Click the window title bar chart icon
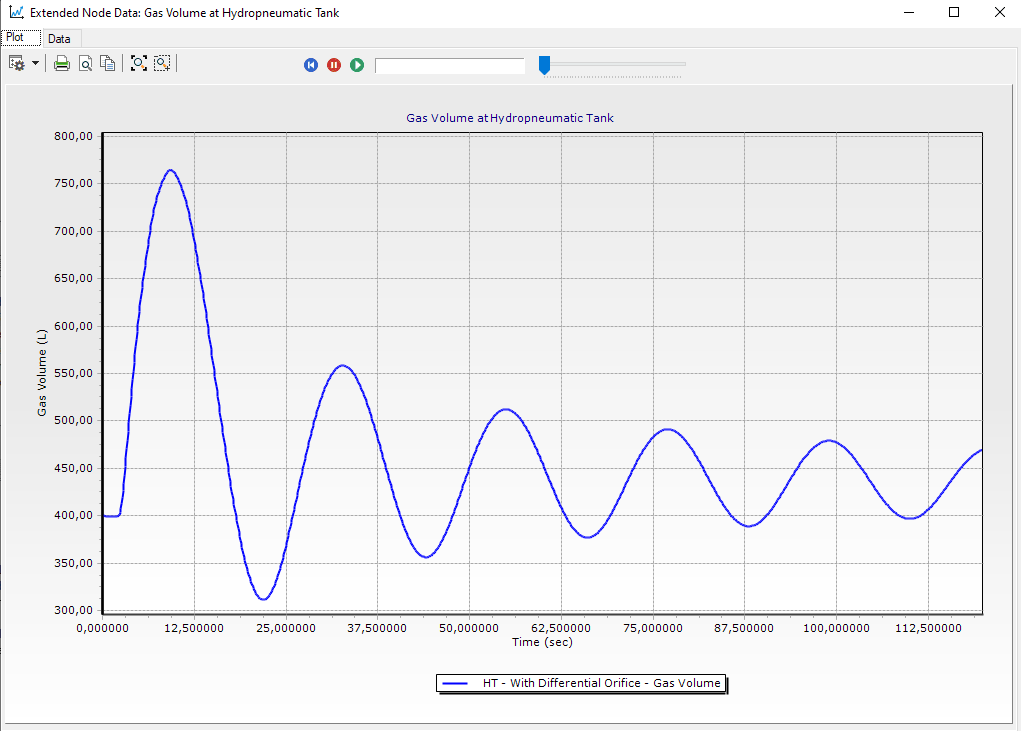1021x731 pixels. point(16,12)
